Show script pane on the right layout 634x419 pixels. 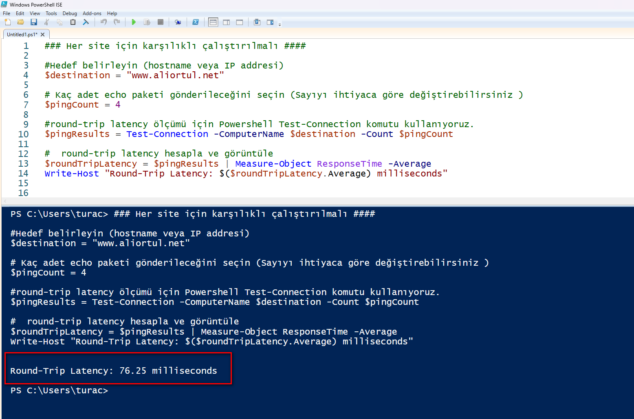click(x=226, y=22)
